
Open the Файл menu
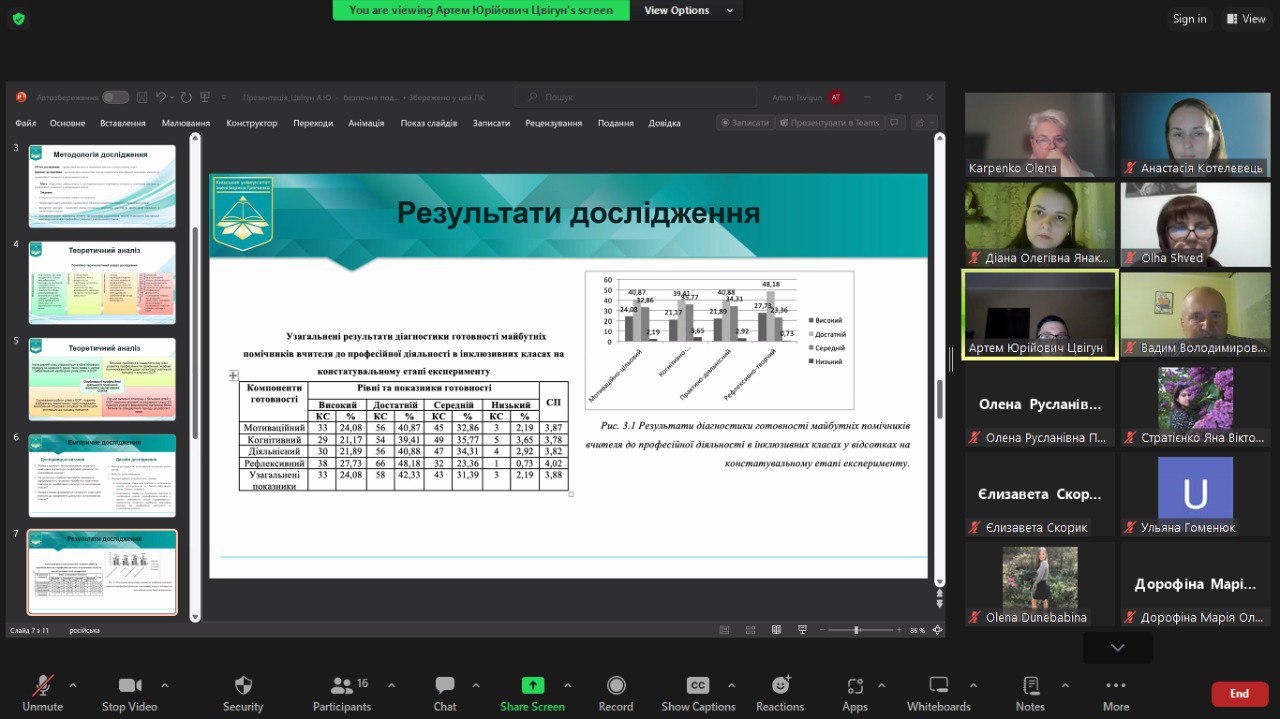26,123
